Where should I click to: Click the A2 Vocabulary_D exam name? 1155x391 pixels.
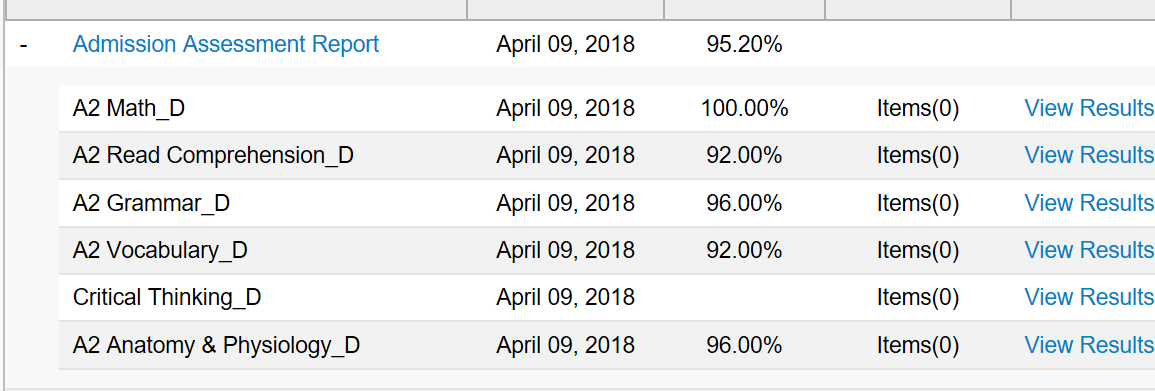click(x=160, y=251)
